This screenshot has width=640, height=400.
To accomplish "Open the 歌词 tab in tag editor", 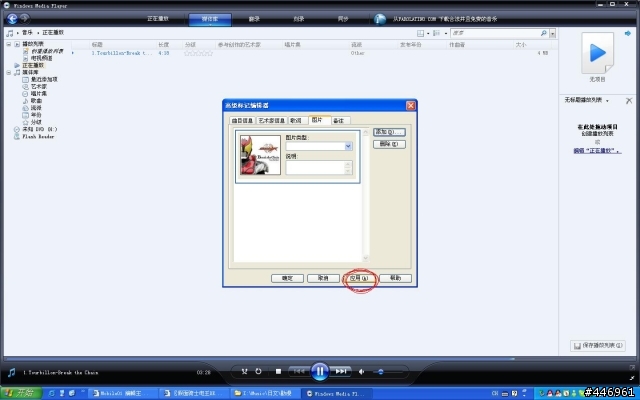I will (x=296, y=120).
